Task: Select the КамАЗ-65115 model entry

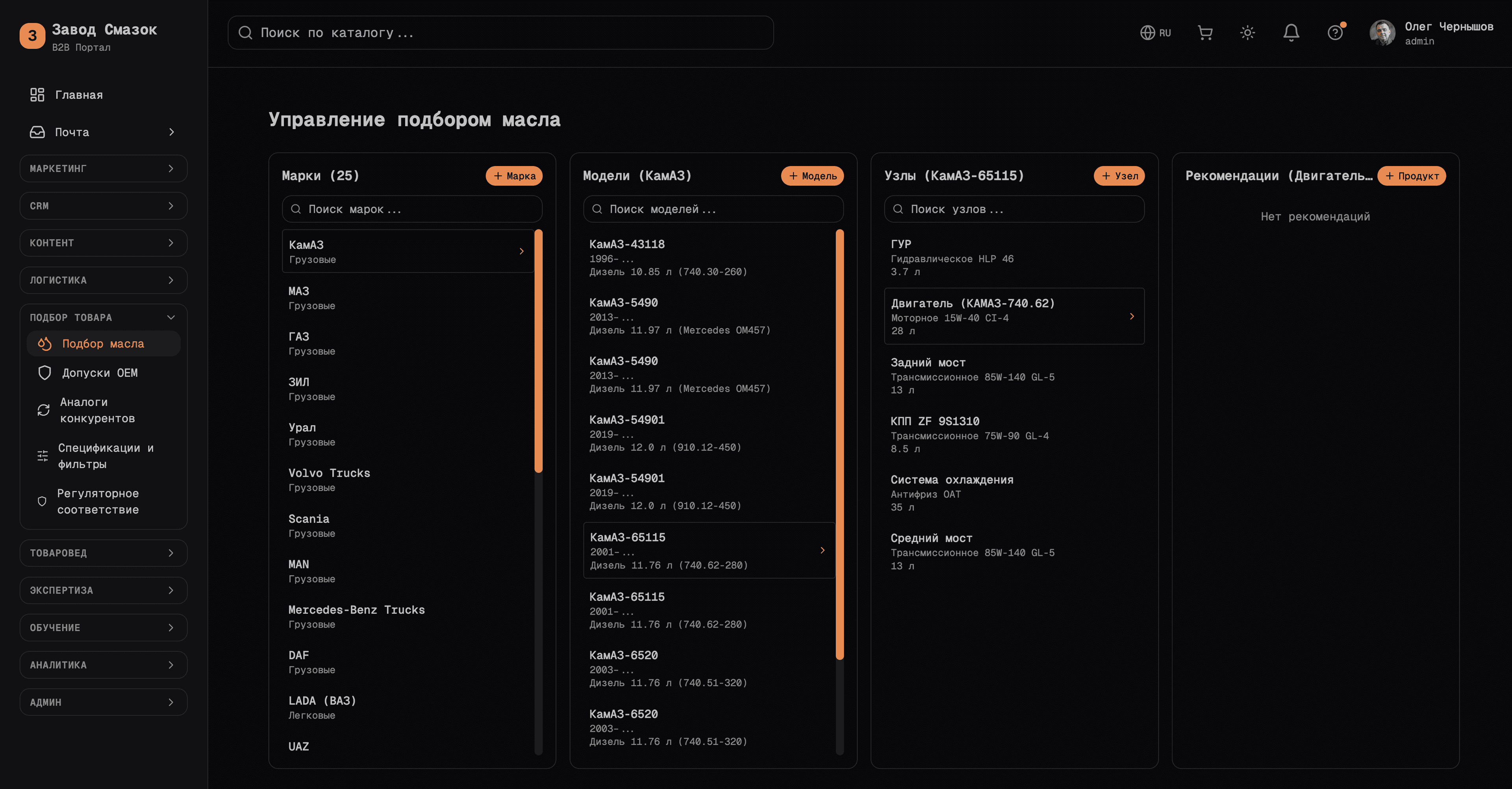Action: coord(709,551)
